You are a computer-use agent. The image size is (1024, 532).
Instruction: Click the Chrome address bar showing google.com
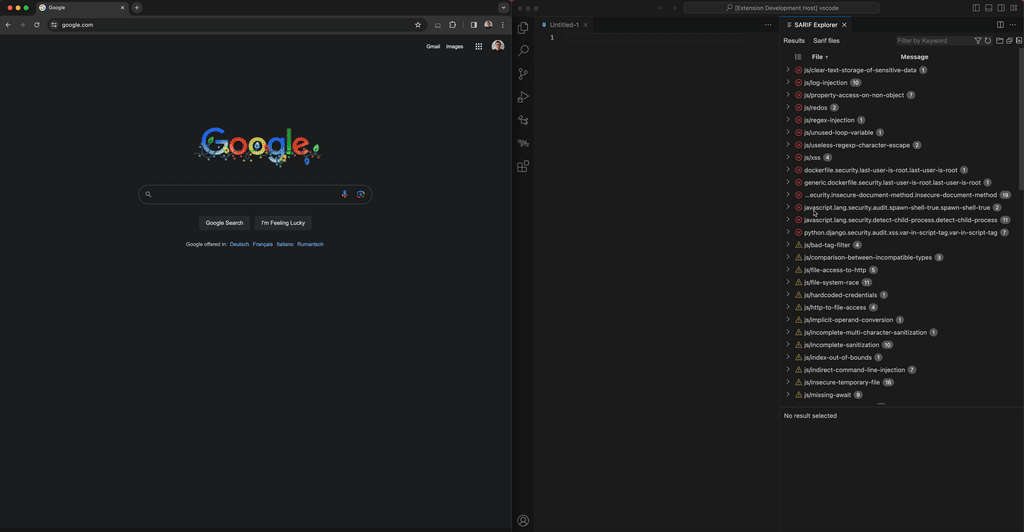[235, 25]
